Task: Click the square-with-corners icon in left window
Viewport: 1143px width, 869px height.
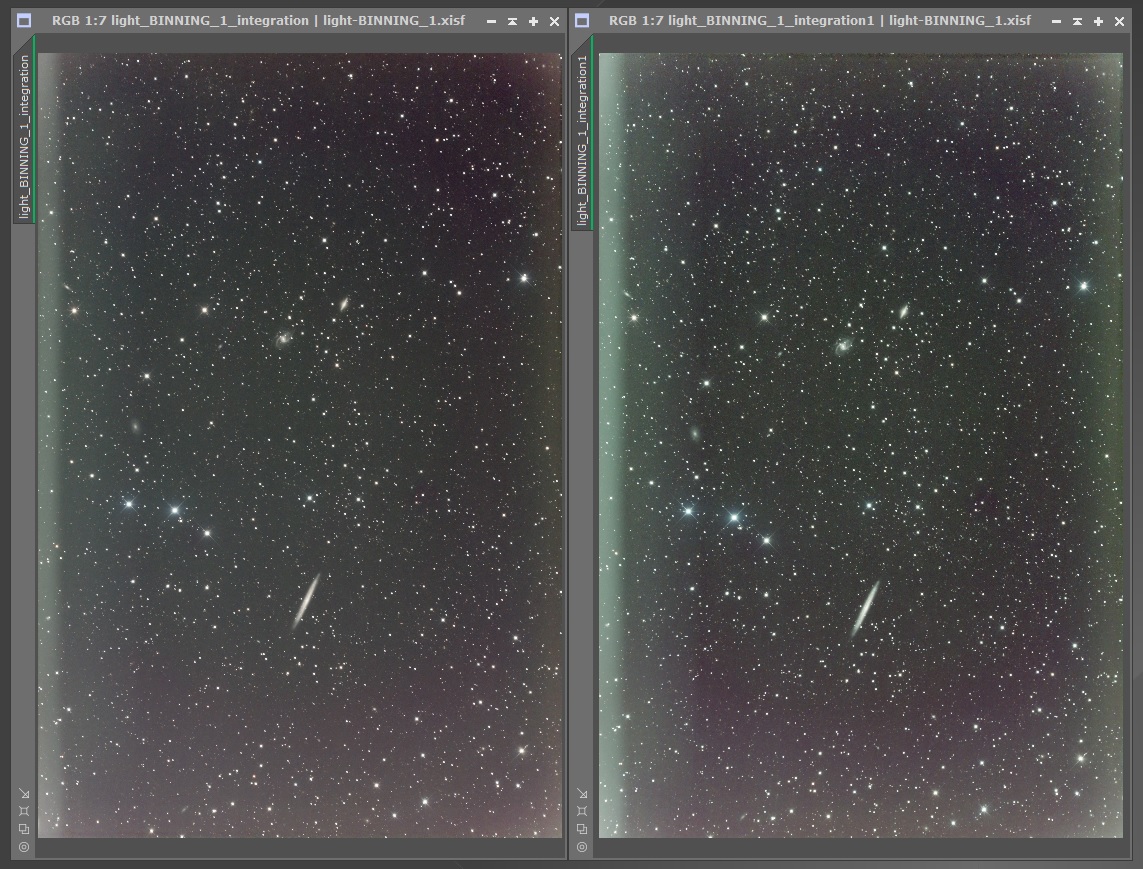Action: (x=24, y=811)
